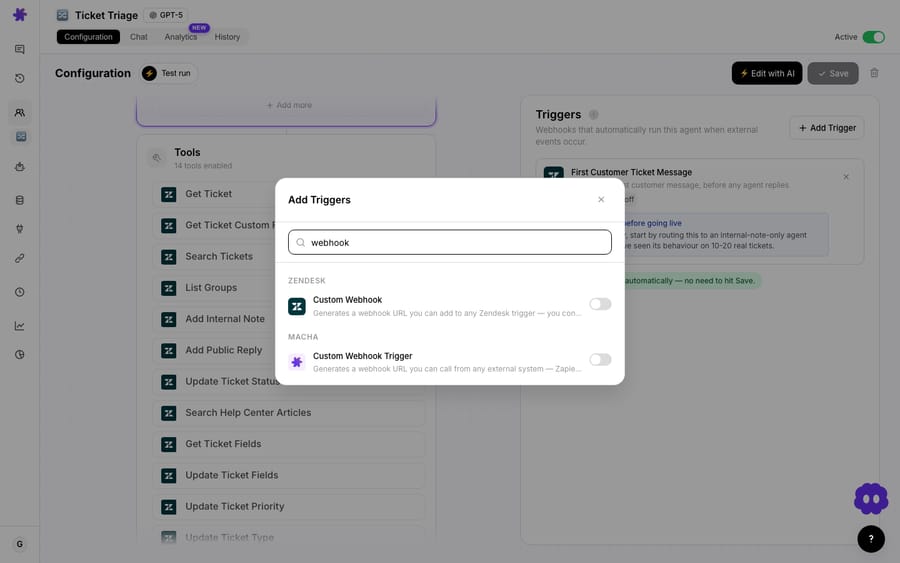
Task: Open the clock schedule sidebar icon
Action: point(20,292)
